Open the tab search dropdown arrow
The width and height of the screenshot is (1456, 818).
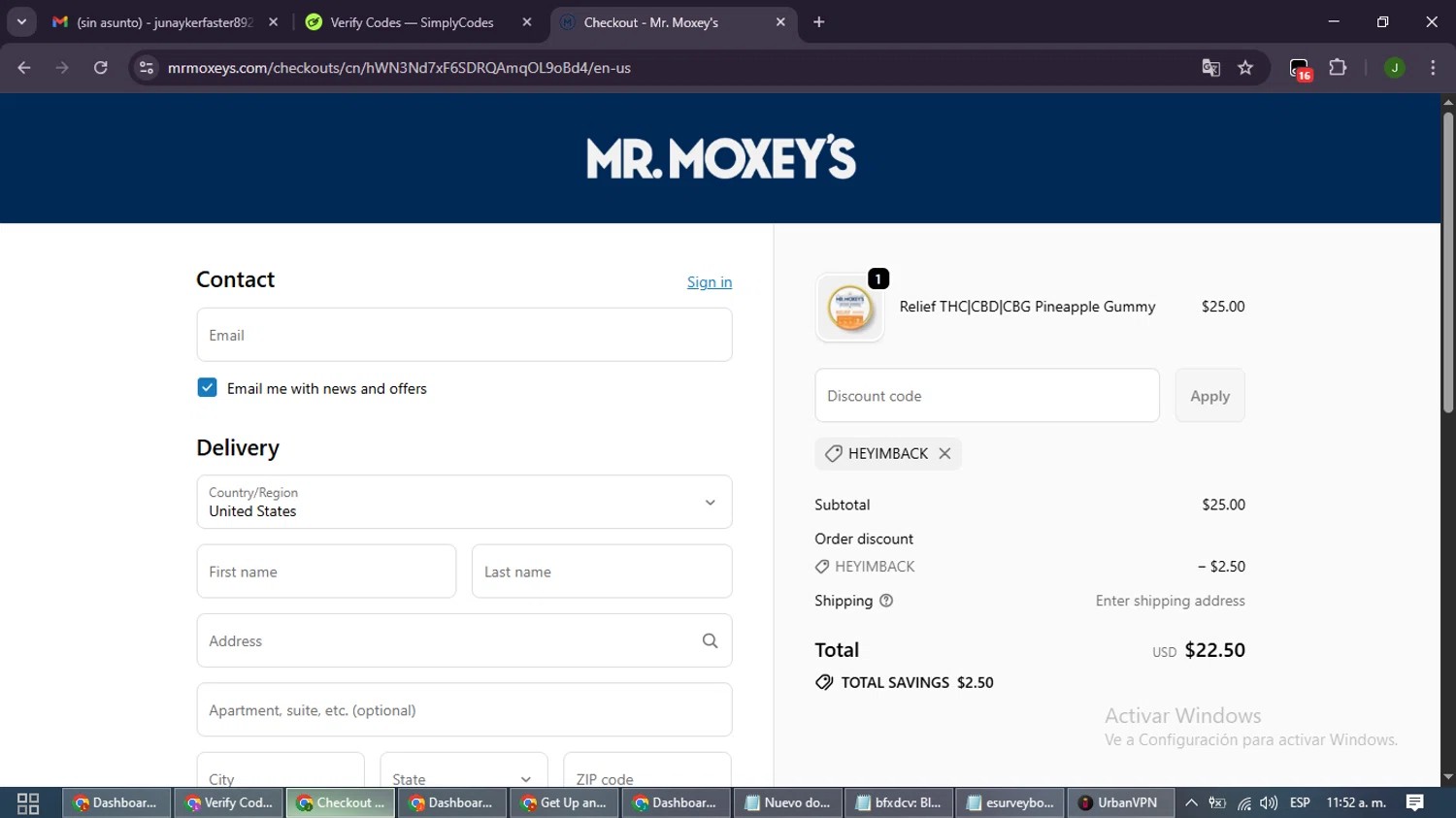21,21
